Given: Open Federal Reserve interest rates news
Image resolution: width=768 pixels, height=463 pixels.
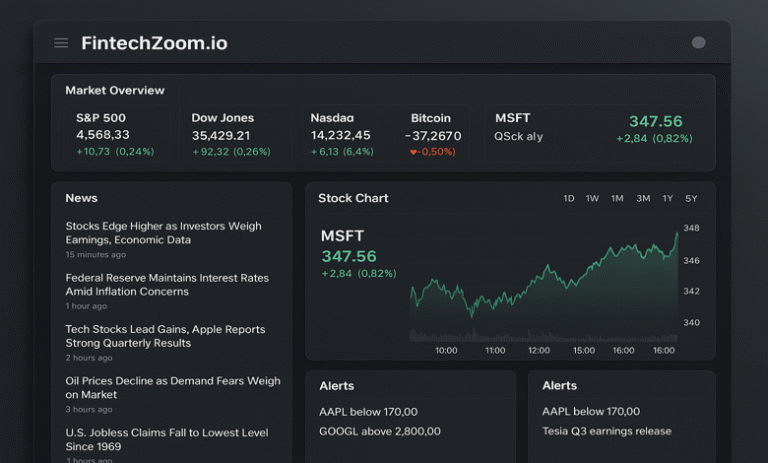Looking at the screenshot, I should pos(167,285).
